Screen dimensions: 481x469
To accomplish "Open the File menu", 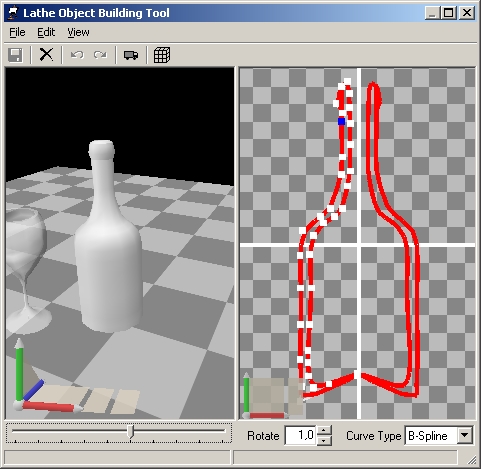I will pyautogui.click(x=17, y=32).
